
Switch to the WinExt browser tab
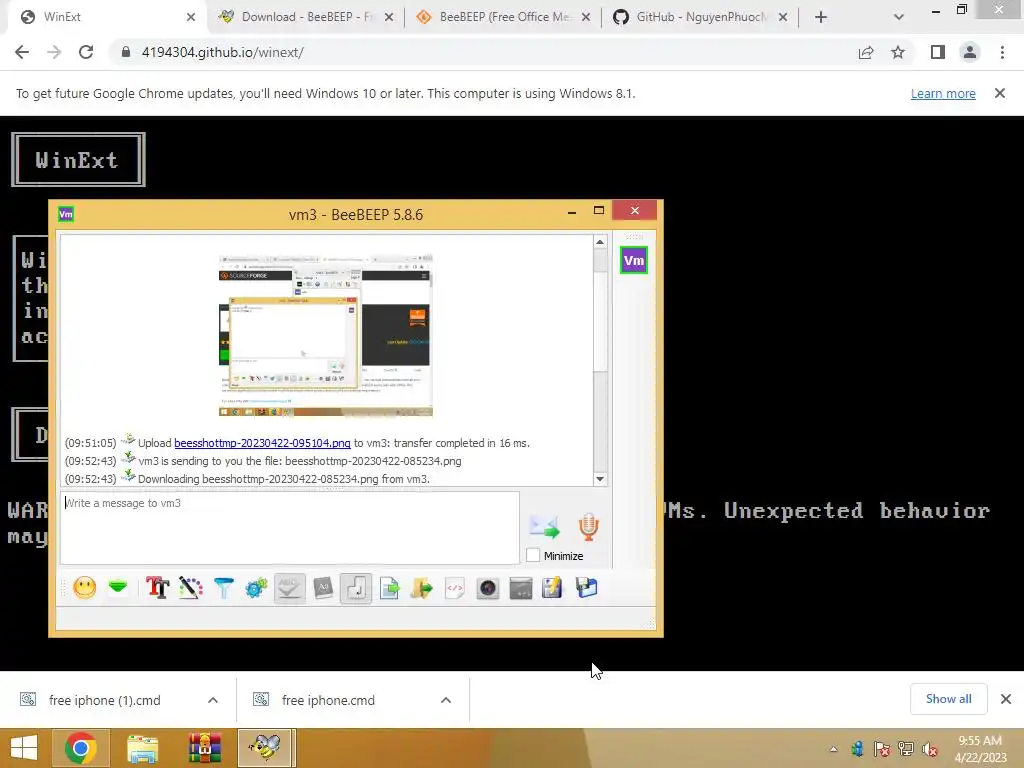click(108, 17)
